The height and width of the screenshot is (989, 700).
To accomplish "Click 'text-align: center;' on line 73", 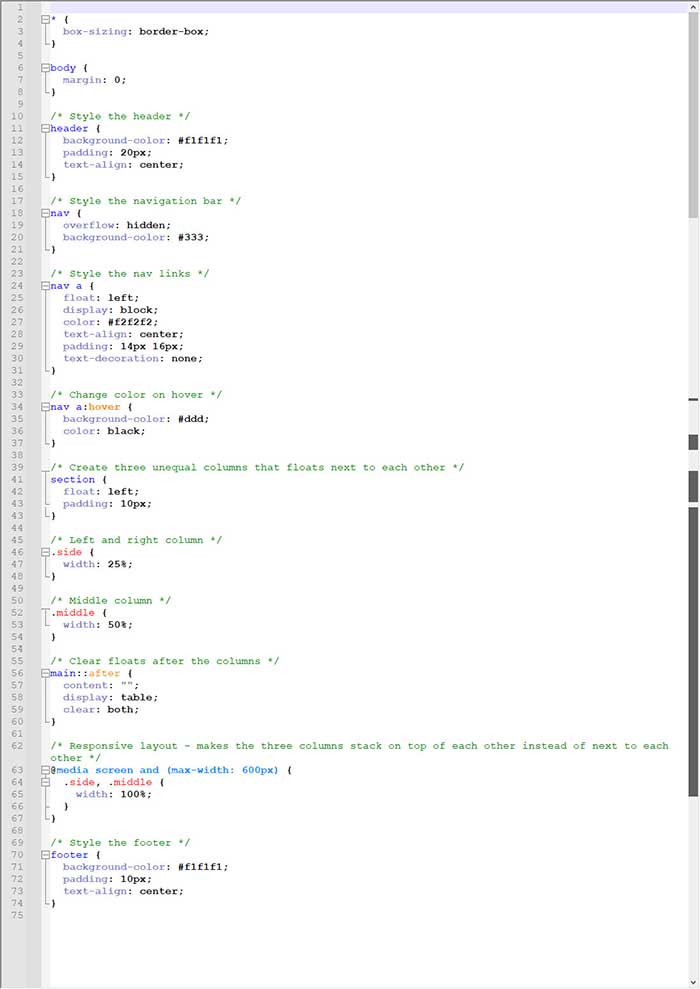I will click(x=124, y=891).
